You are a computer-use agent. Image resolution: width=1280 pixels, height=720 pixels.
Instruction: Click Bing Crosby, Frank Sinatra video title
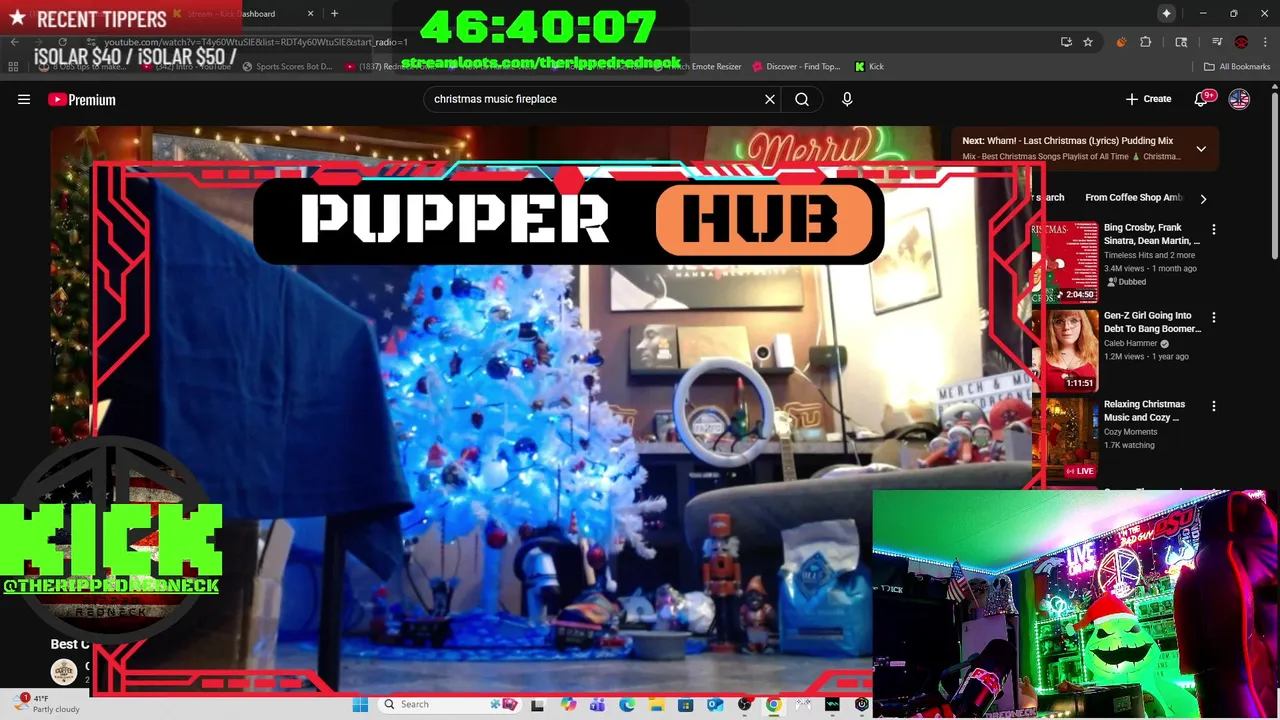pyautogui.click(x=1152, y=234)
